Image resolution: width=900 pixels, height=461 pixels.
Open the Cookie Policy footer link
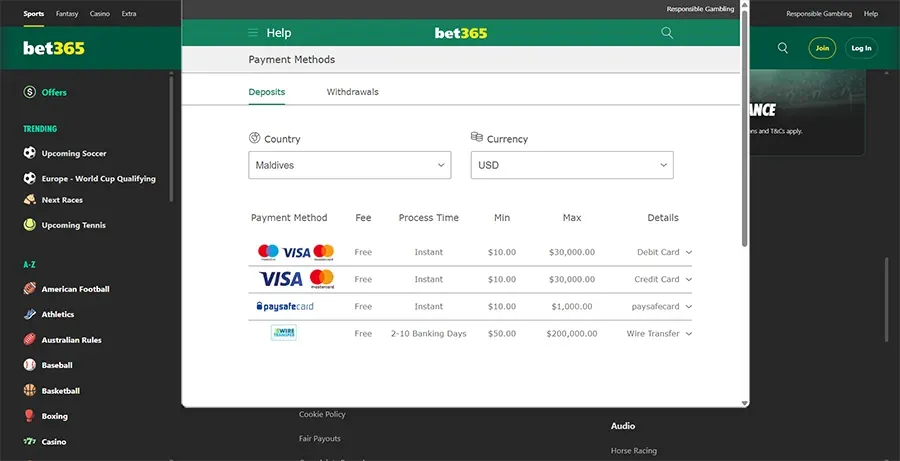pyautogui.click(x=322, y=414)
